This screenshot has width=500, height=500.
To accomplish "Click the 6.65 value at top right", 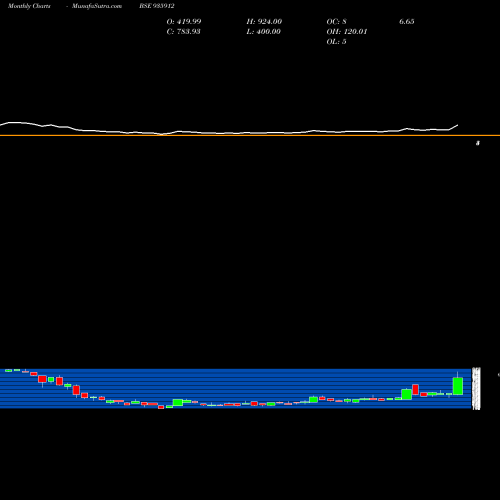I will [407, 22].
